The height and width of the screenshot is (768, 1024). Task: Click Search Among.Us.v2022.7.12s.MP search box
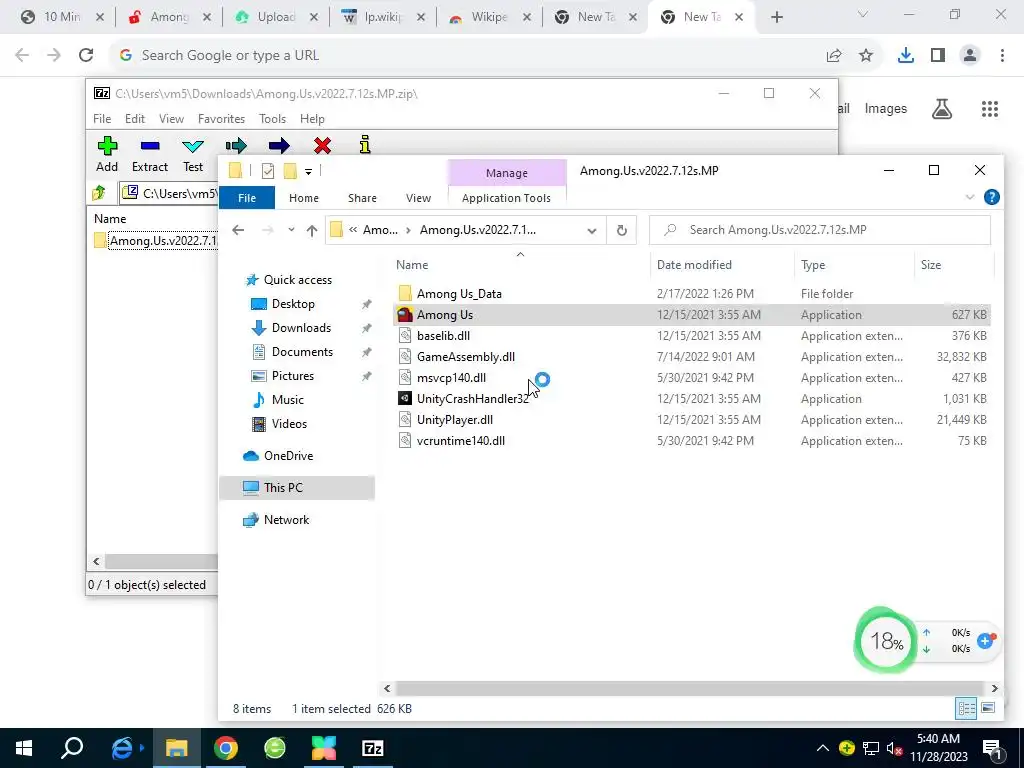(820, 230)
